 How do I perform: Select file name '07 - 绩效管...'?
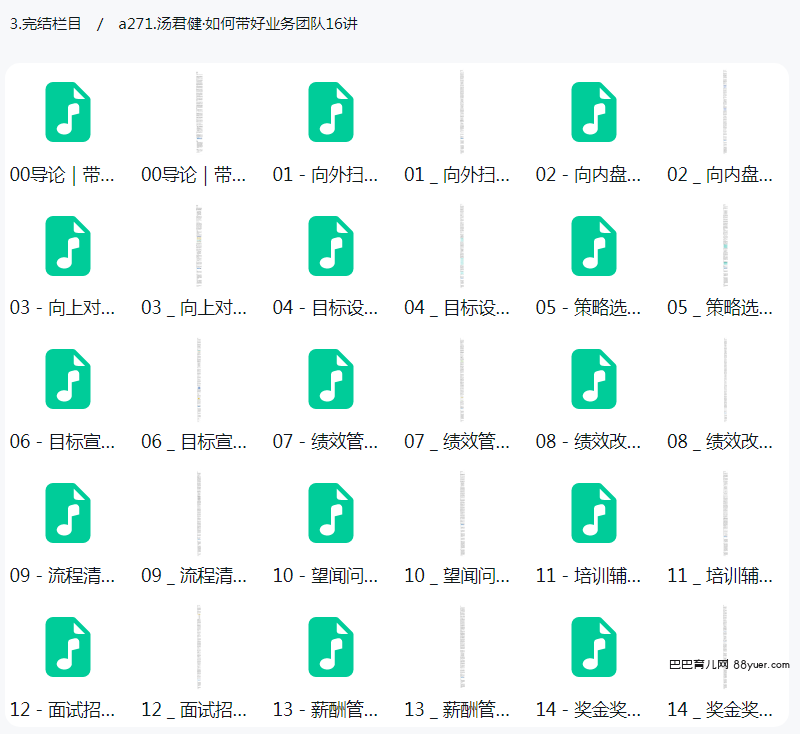[326, 442]
